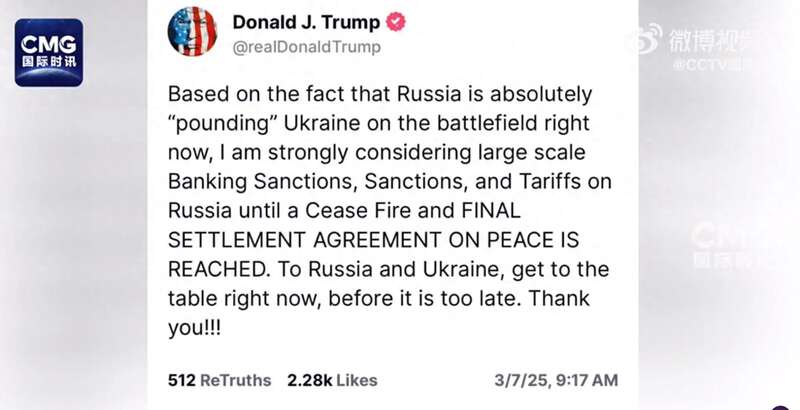
Task: Click the 2.28k Likes count
Action: point(332,380)
